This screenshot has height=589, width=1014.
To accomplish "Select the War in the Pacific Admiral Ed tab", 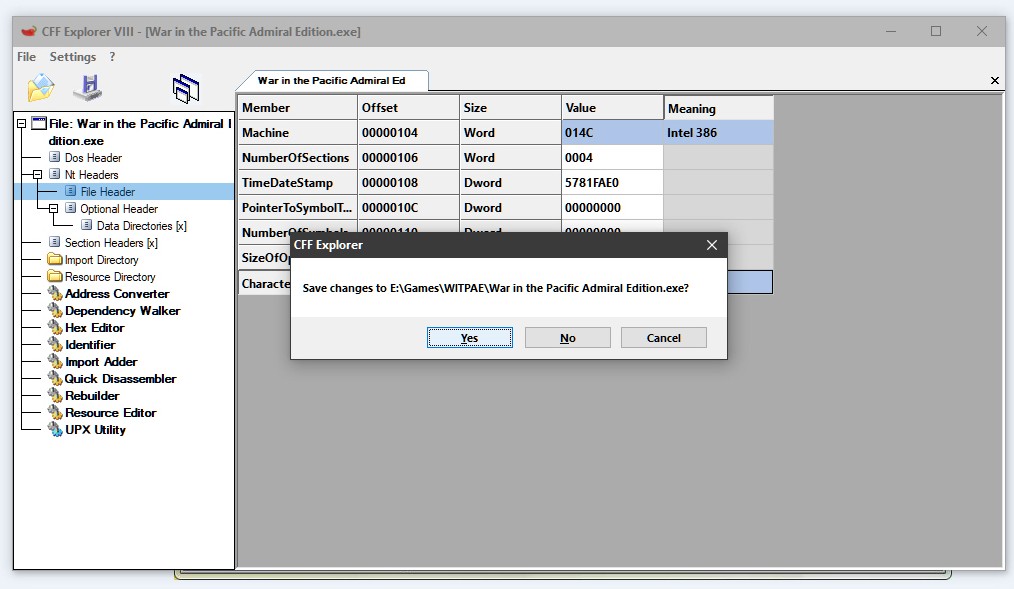I will coord(331,81).
